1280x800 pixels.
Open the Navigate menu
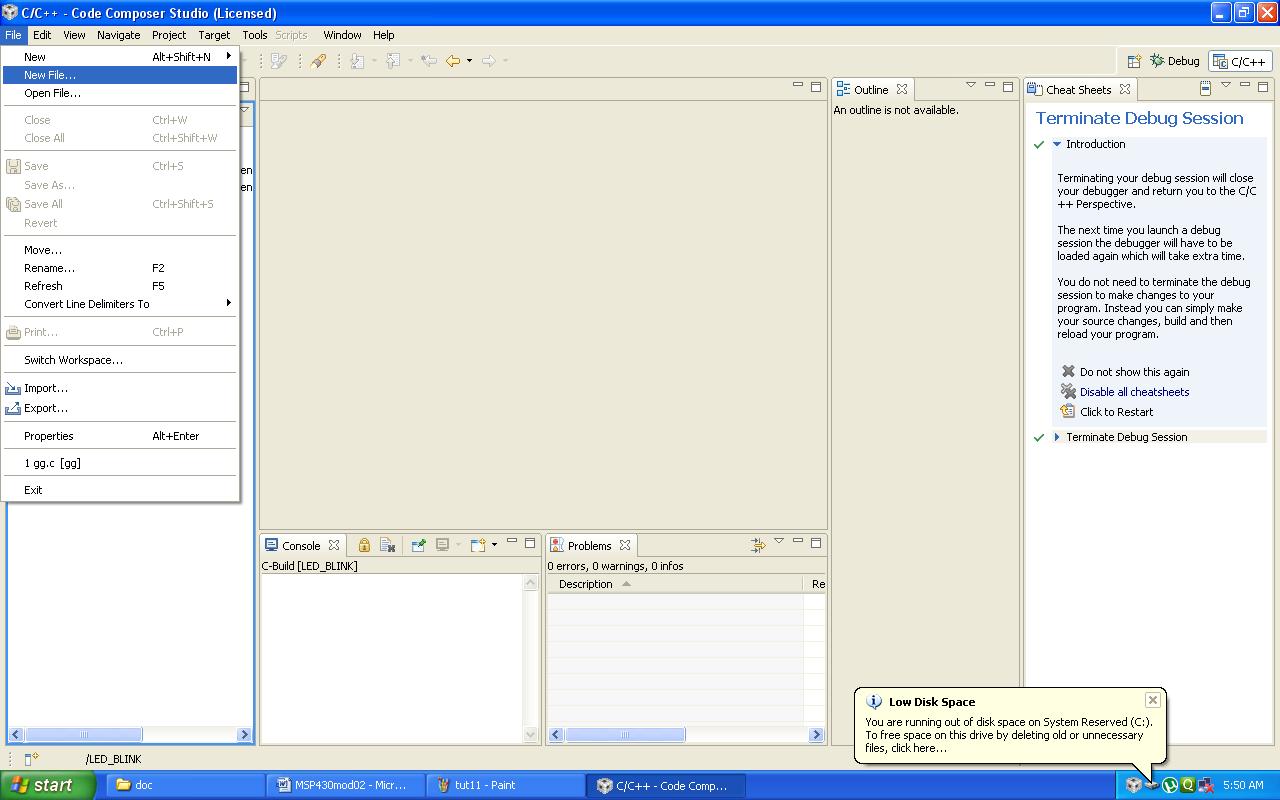pos(118,35)
